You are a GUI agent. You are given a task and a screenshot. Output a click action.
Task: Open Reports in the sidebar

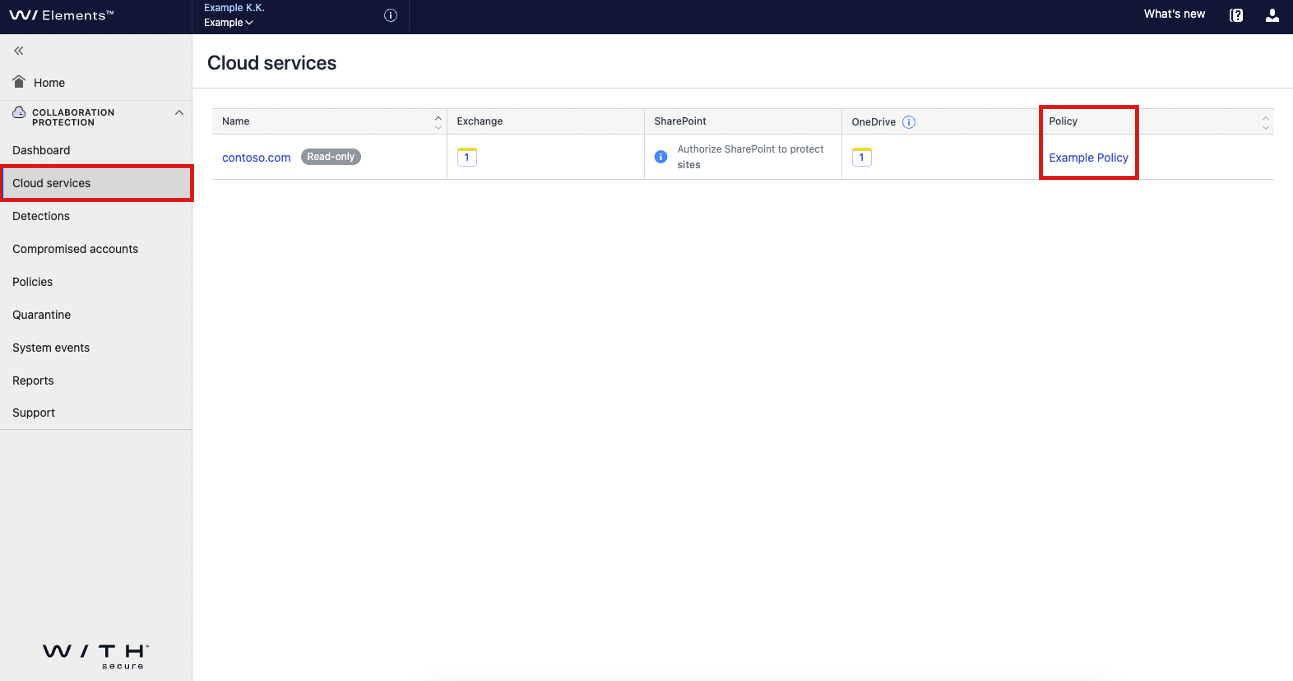coord(33,381)
